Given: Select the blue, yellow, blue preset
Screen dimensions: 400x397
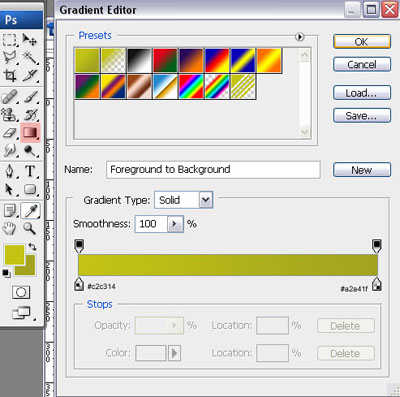Looking at the screenshot, I should tap(243, 60).
